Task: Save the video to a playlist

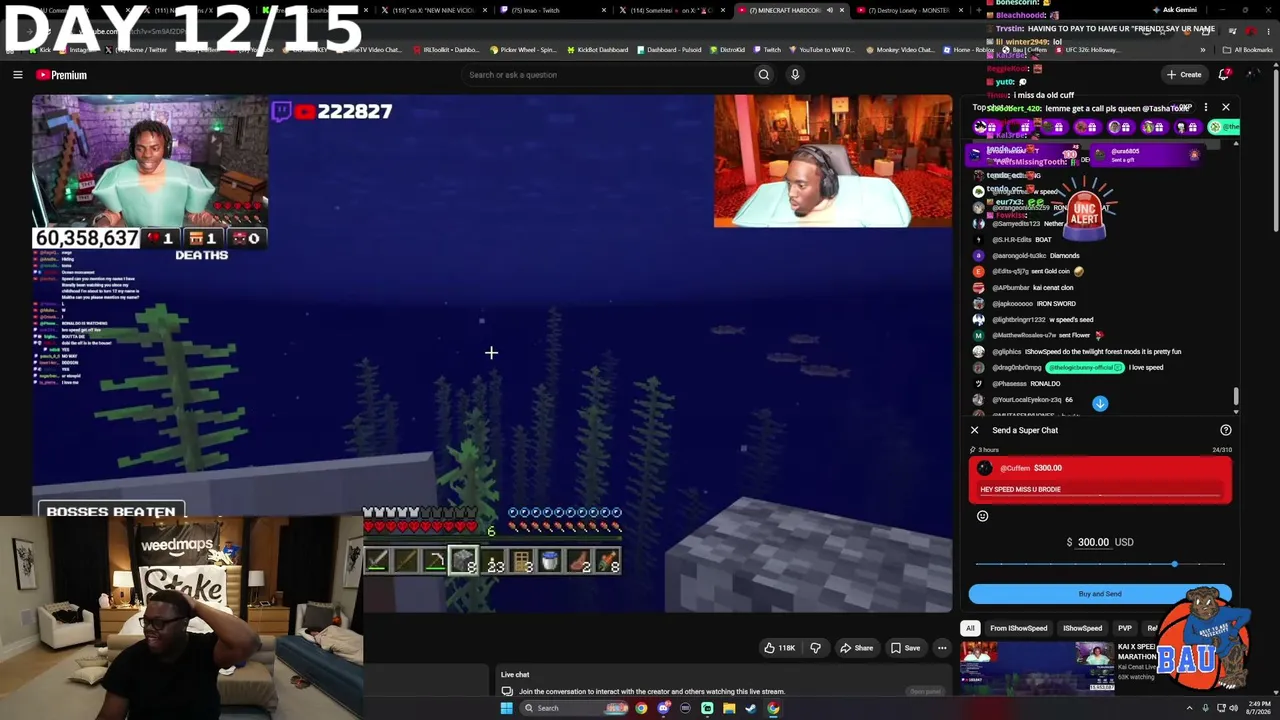Action: point(905,648)
